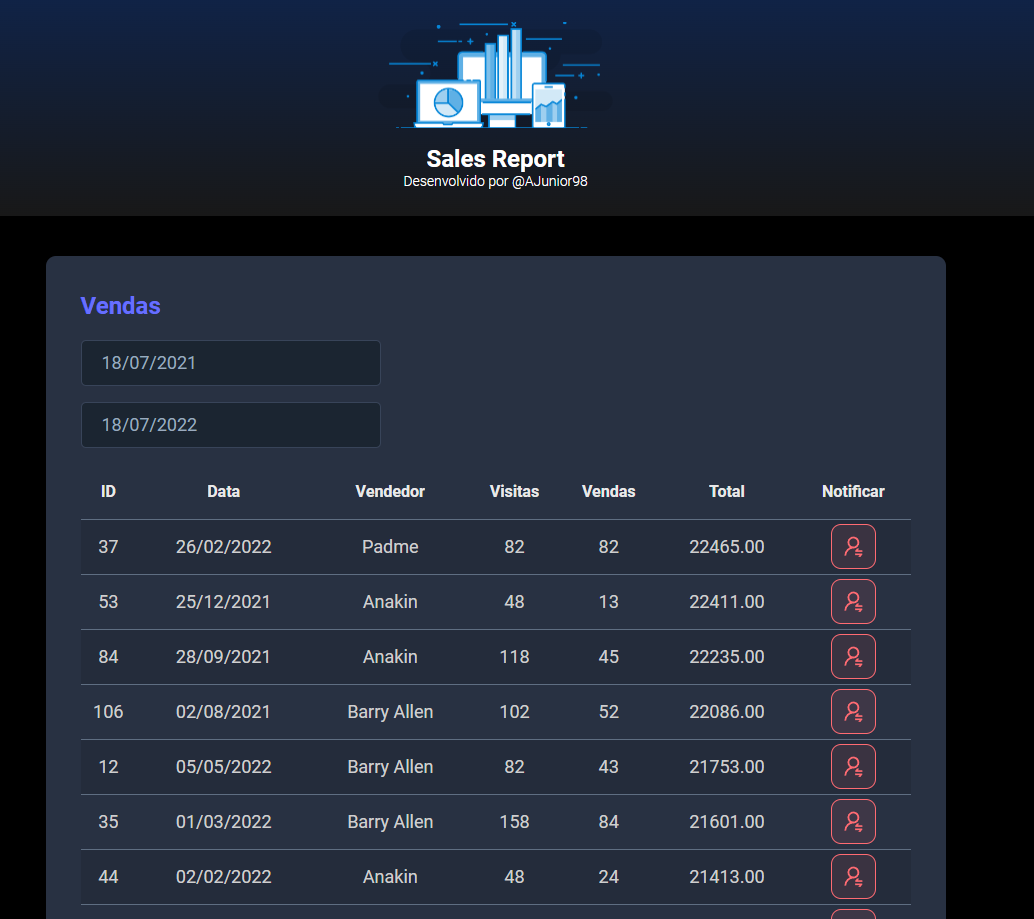Open the start date picker showing 18/07/2021
The image size is (1034, 919).
(230, 363)
